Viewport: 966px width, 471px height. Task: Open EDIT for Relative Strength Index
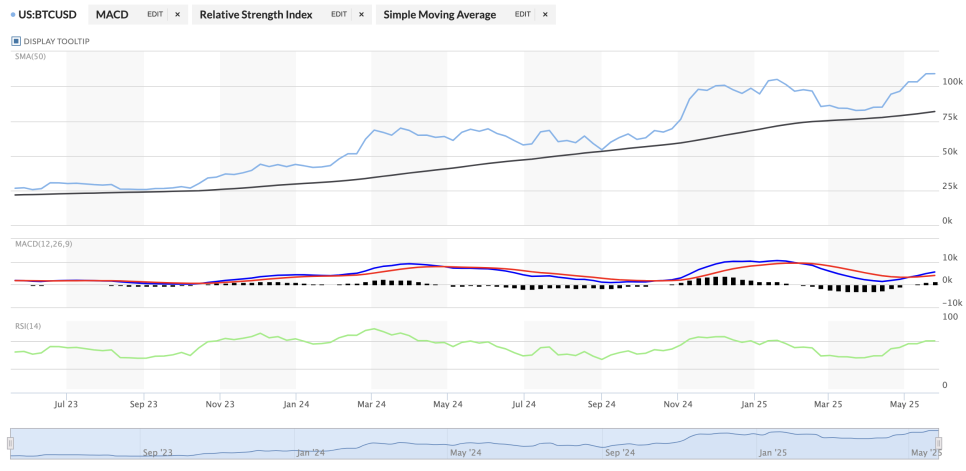point(339,15)
